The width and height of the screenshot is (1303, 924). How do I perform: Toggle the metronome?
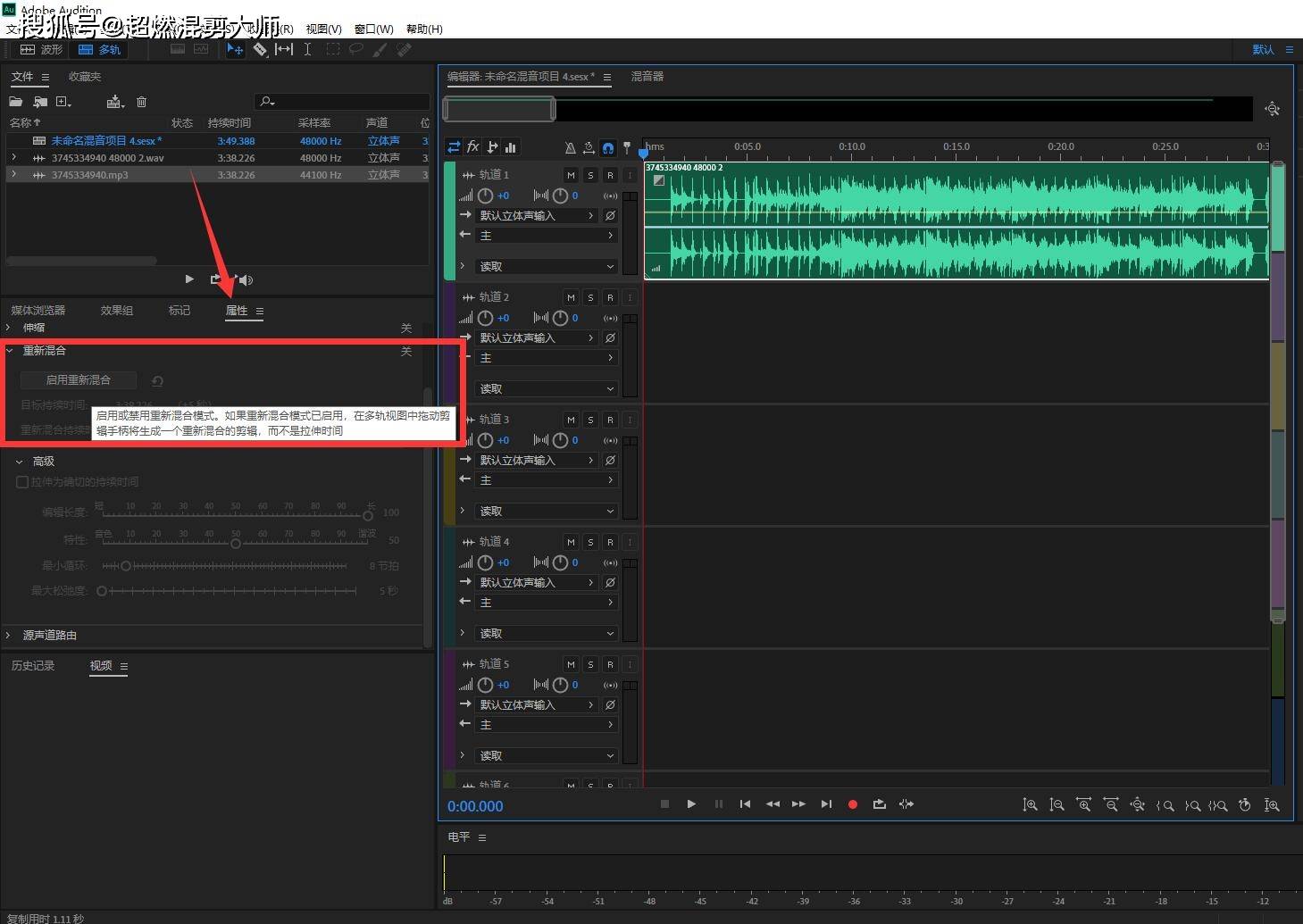(x=570, y=147)
